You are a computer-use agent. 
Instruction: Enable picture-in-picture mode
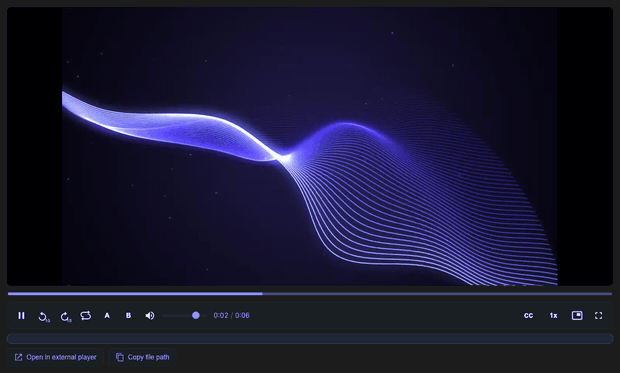(x=577, y=316)
